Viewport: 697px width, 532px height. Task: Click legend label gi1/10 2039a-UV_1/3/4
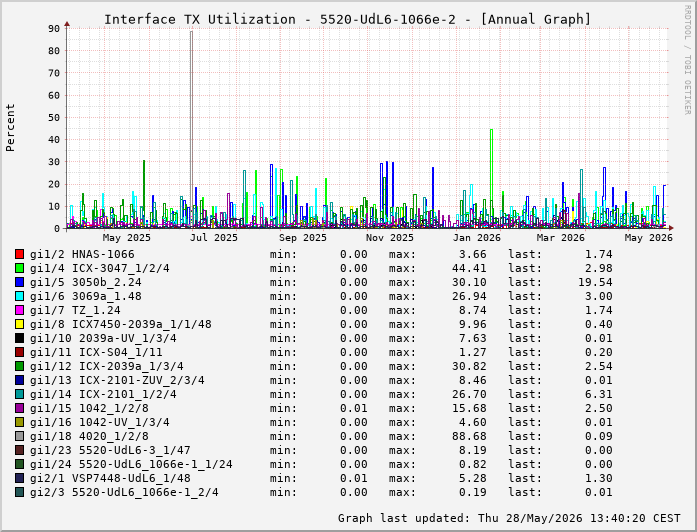tap(103, 338)
